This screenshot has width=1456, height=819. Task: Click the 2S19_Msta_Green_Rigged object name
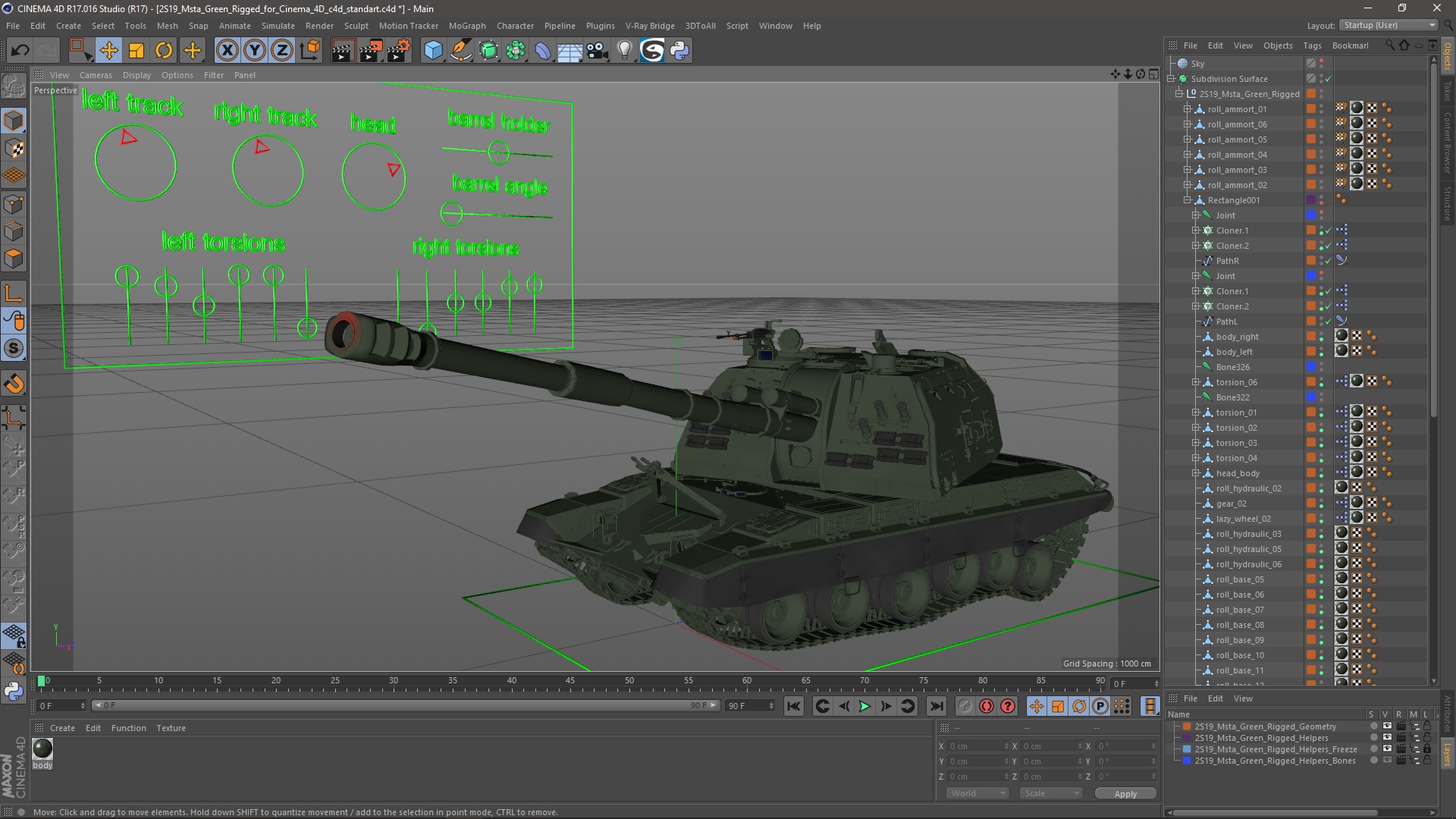(x=1249, y=94)
